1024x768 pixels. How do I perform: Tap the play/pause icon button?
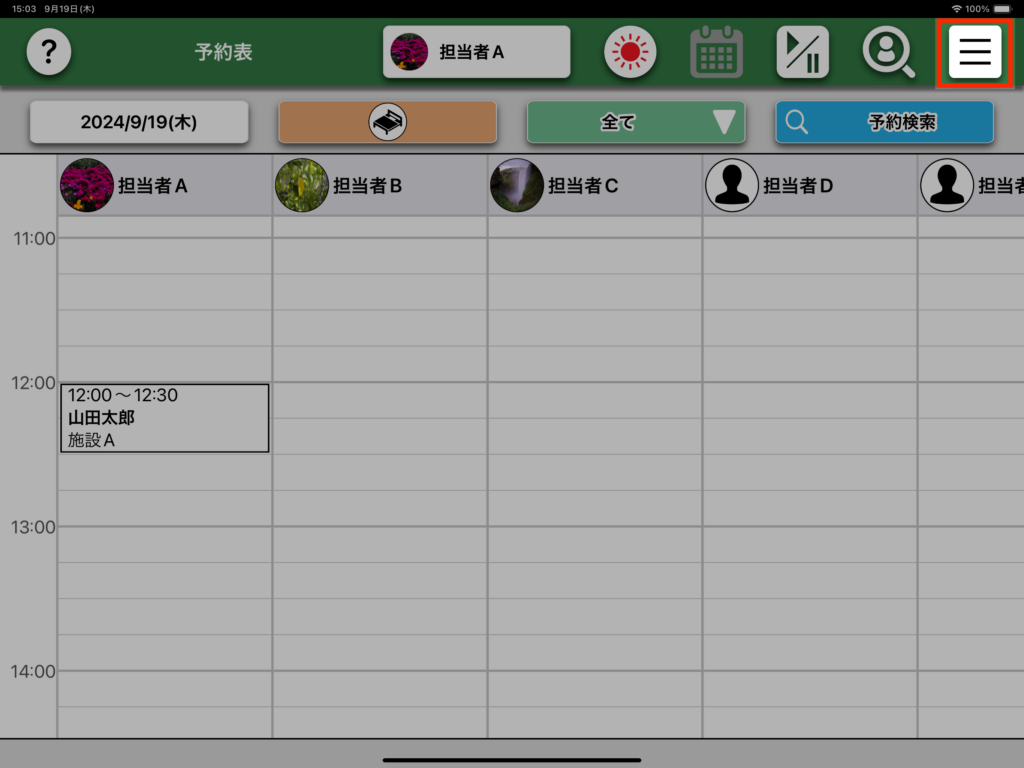(802, 52)
